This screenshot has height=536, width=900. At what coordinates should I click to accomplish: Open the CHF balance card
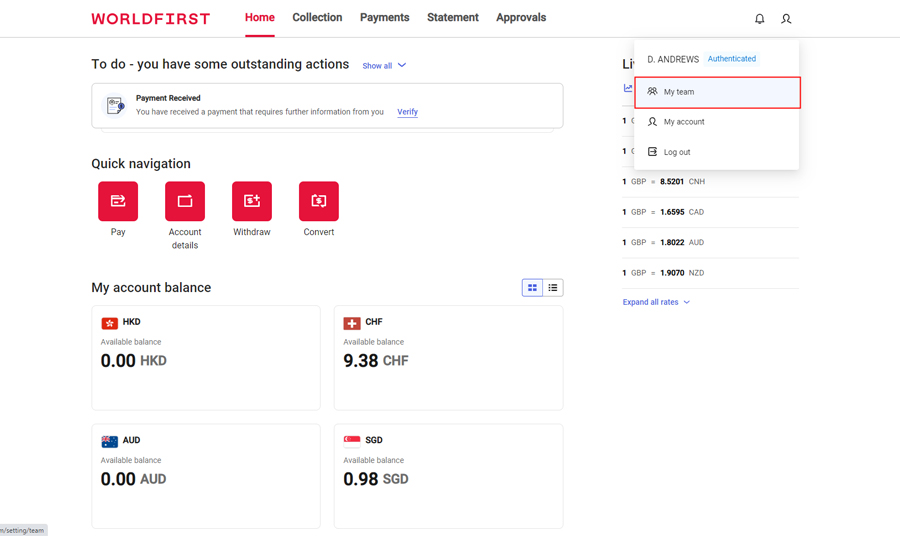pos(448,357)
